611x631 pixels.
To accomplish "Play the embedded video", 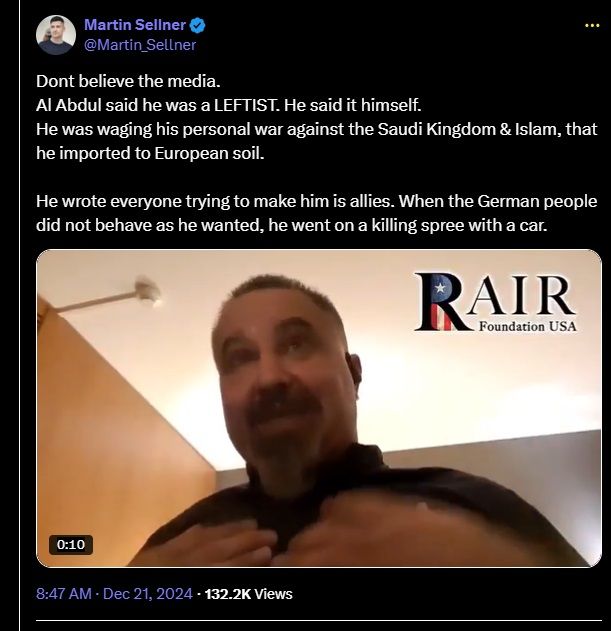I will (x=319, y=408).
